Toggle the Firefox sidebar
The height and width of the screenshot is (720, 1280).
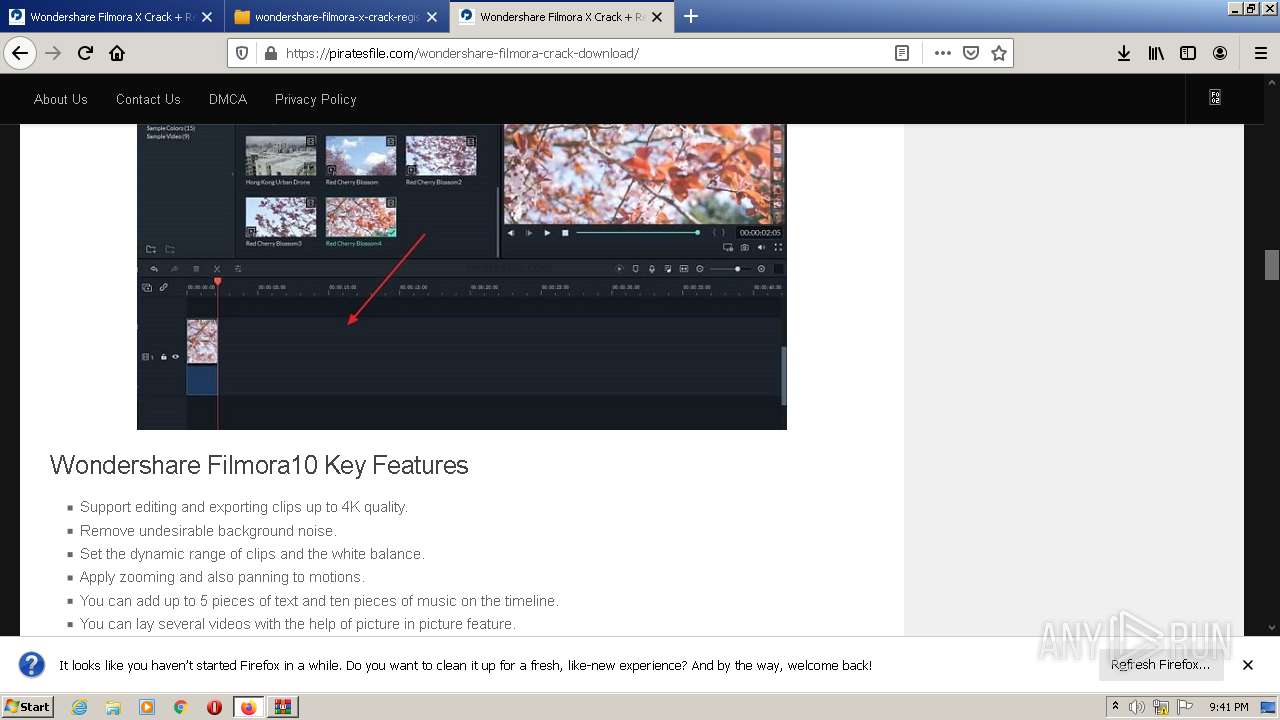coord(1188,53)
